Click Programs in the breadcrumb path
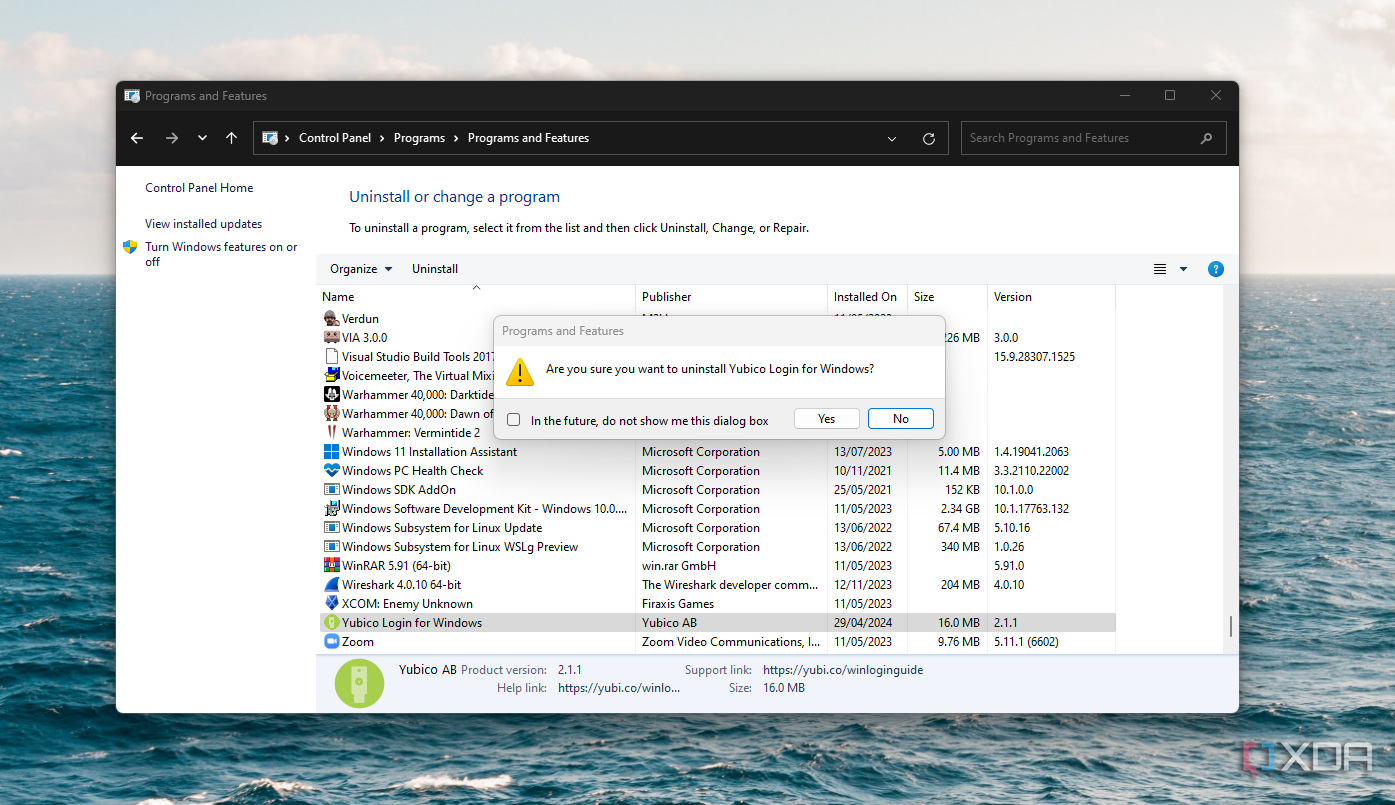 click(419, 138)
